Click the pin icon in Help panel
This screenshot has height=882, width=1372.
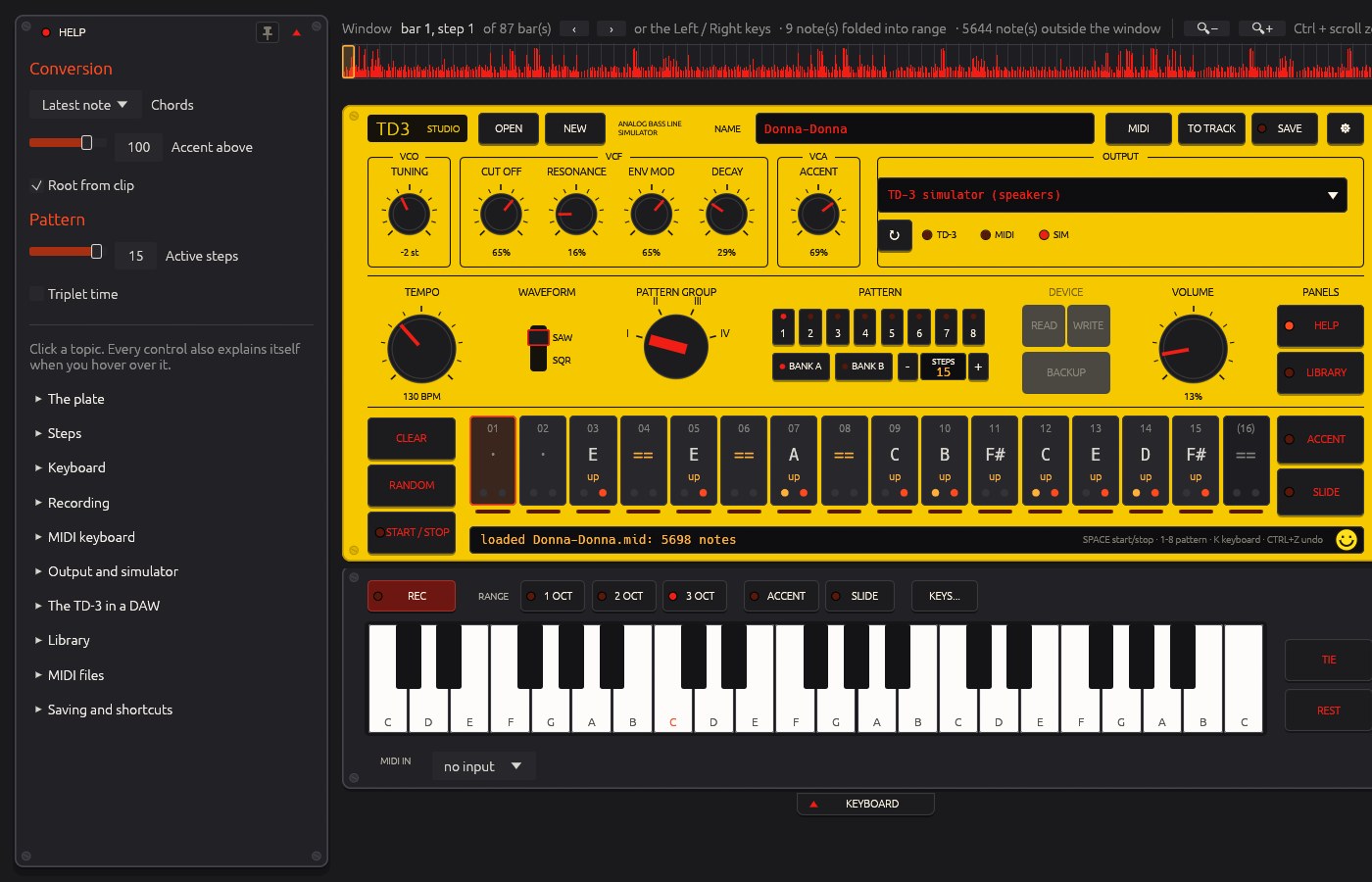[267, 32]
